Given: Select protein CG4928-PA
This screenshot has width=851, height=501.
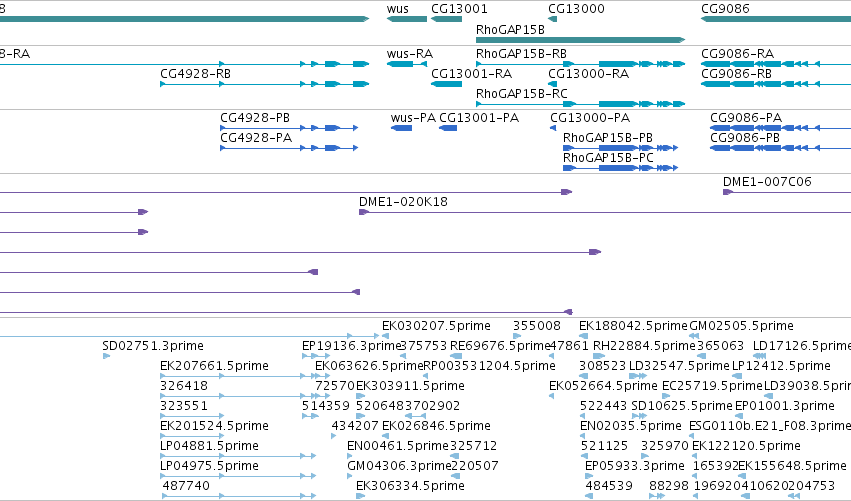Looking at the screenshot, I should (x=256, y=138).
